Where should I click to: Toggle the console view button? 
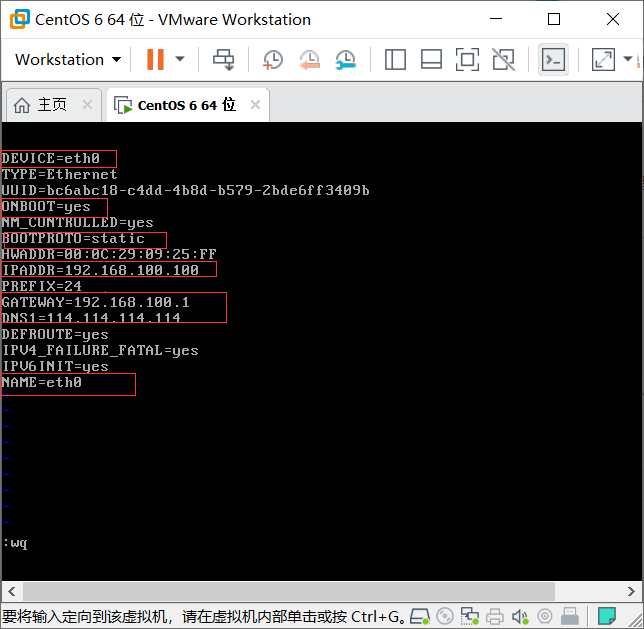(x=553, y=60)
